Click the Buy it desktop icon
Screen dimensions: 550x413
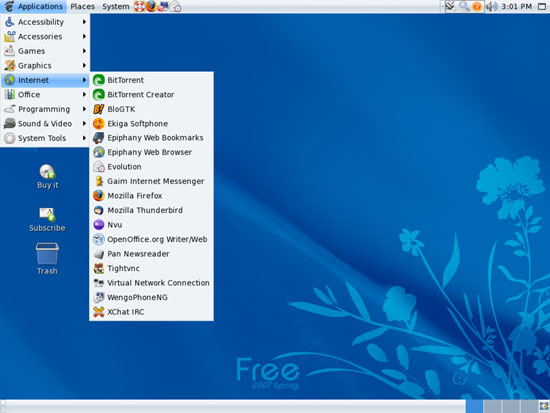[x=47, y=176]
